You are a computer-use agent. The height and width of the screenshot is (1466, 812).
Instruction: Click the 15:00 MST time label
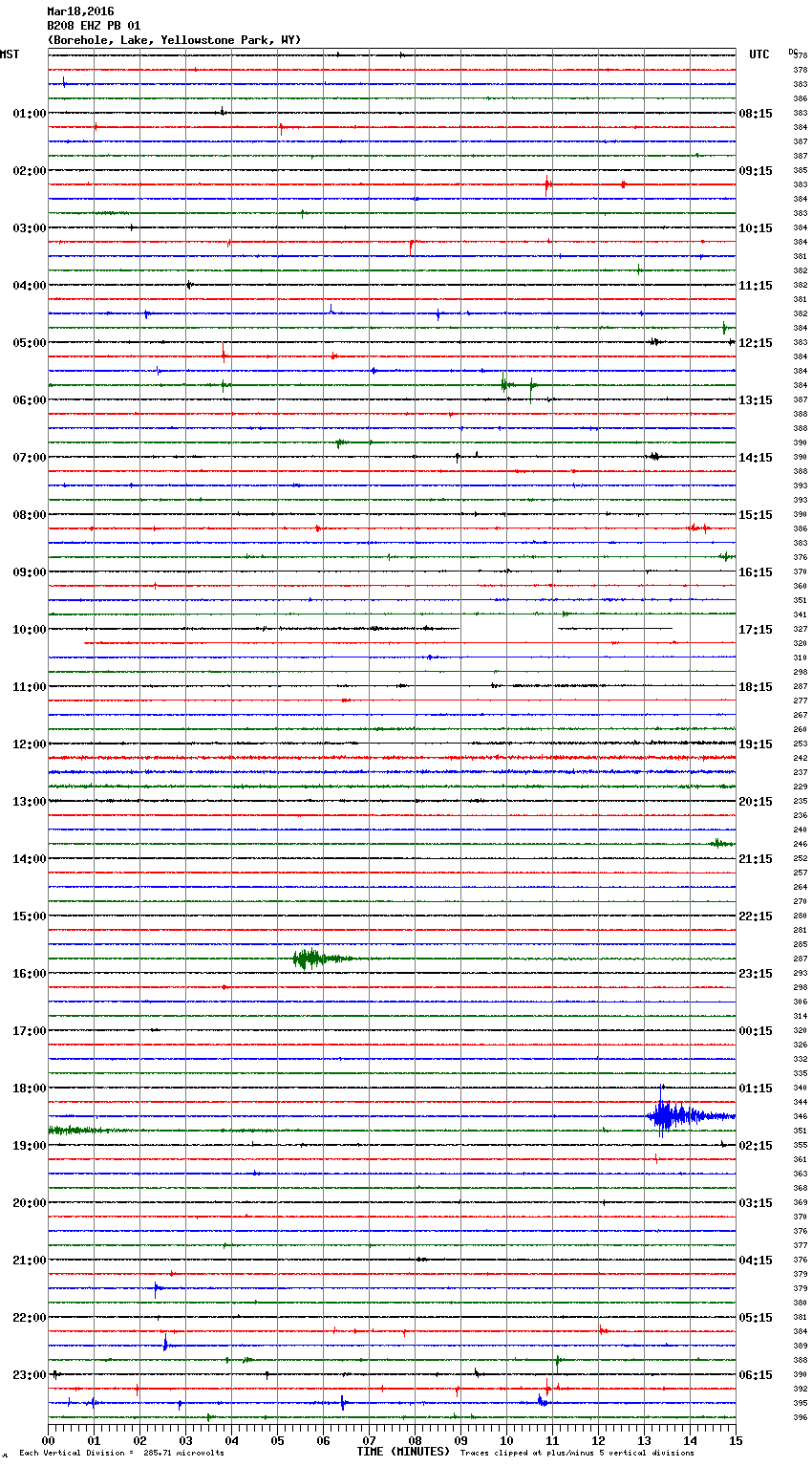coord(30,916)
